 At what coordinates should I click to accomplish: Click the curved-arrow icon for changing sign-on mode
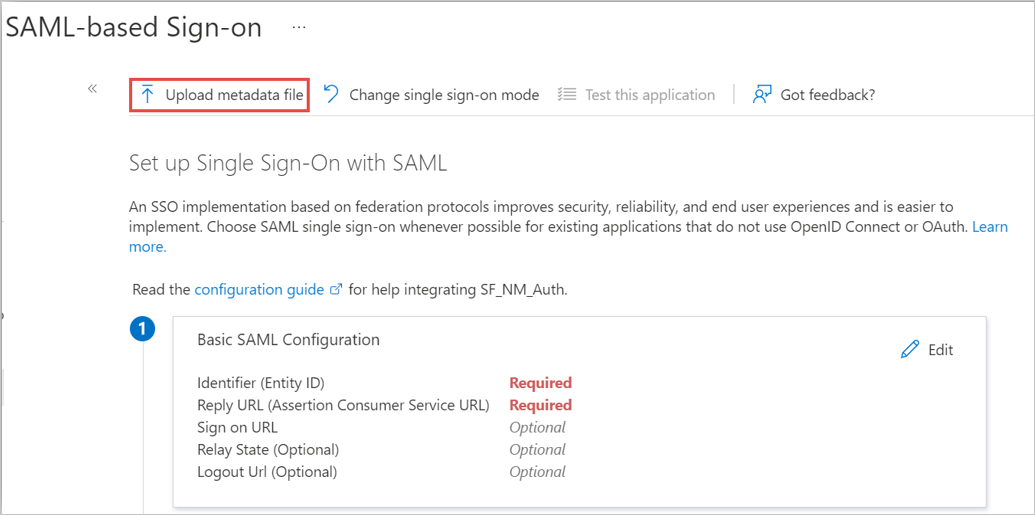331,94
